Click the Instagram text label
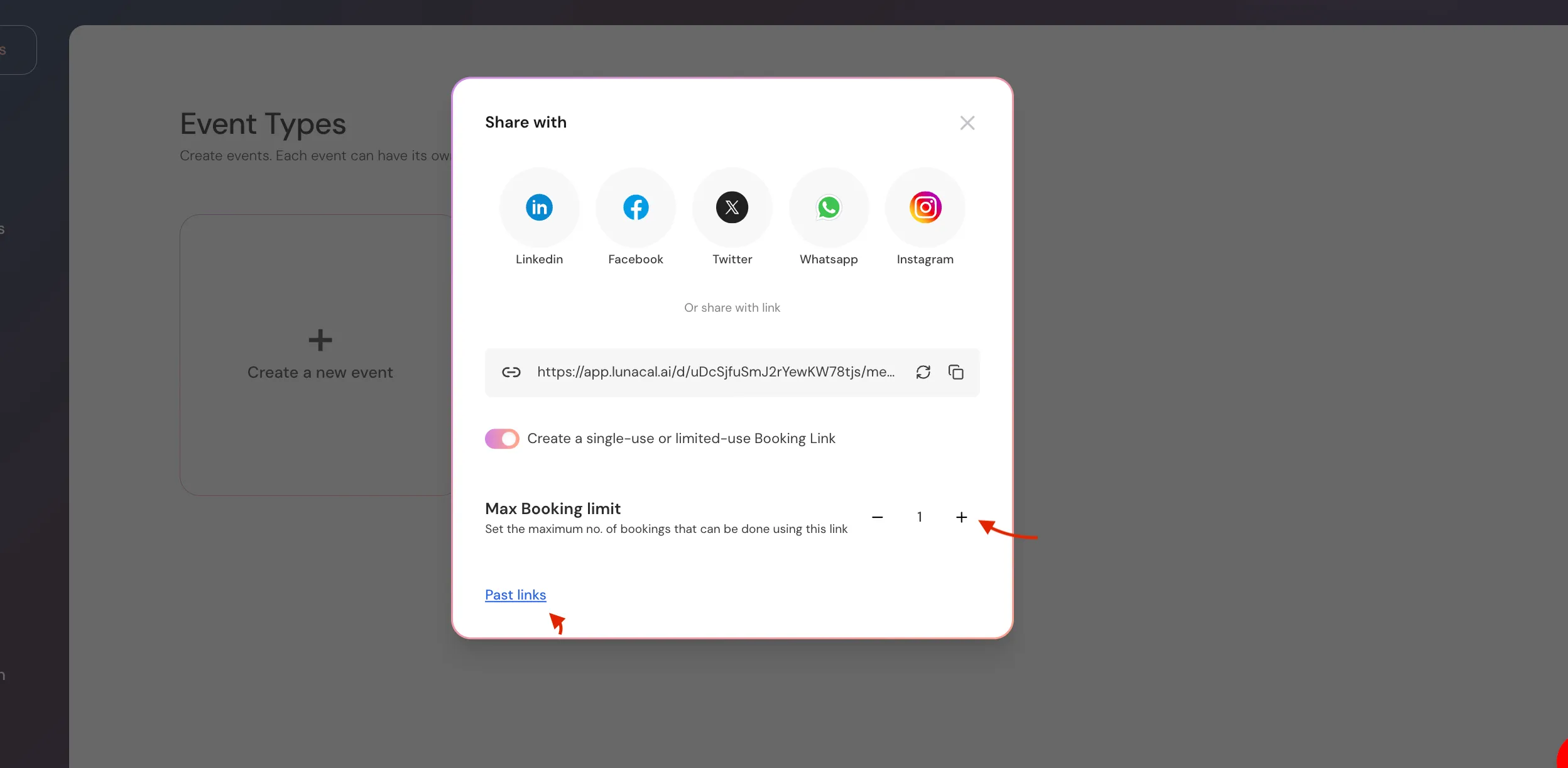This screenshot has height=768, width=1568. [925, 260]
